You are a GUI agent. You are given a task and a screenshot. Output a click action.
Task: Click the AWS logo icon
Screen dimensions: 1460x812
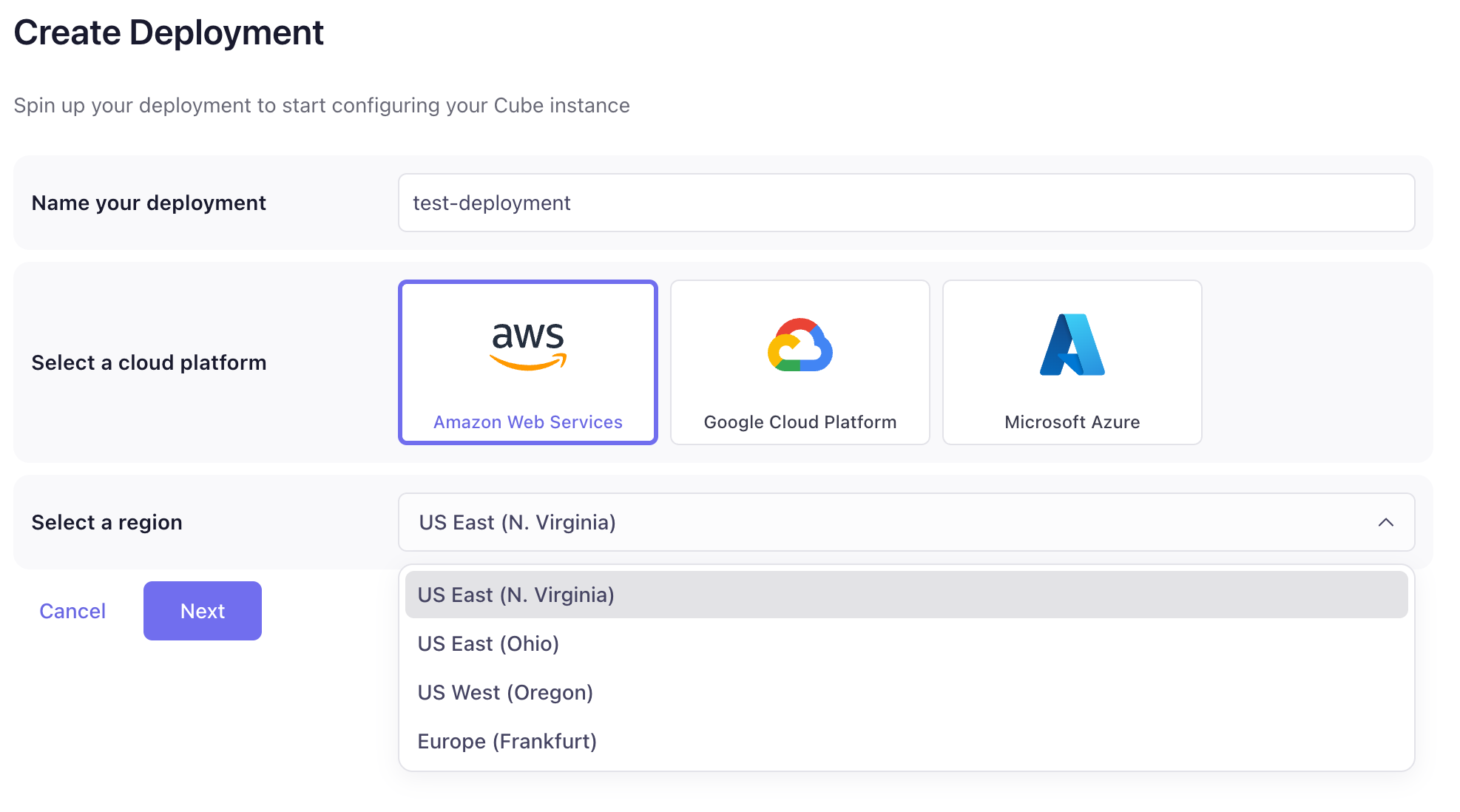click(528, 346)
